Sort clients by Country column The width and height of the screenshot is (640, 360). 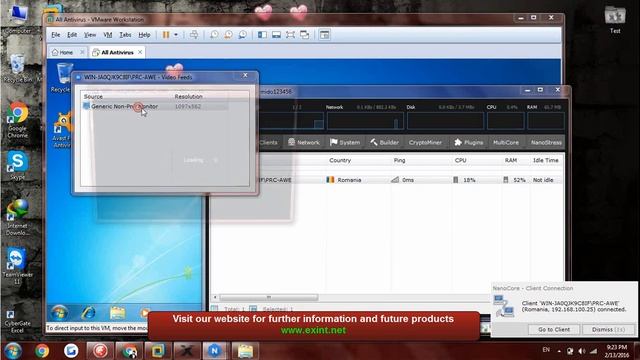point(340,160)
